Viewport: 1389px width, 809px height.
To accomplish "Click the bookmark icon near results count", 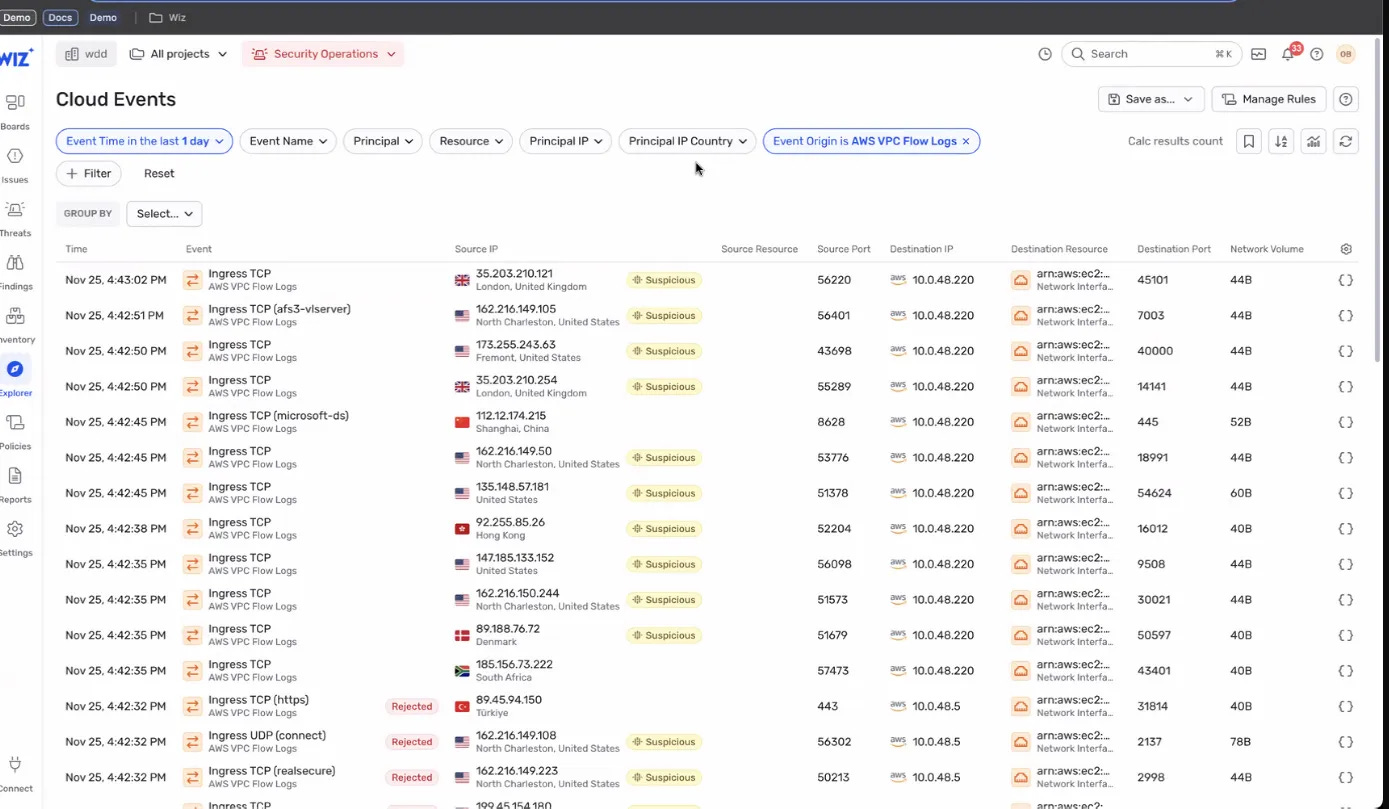I will 1248,141.
